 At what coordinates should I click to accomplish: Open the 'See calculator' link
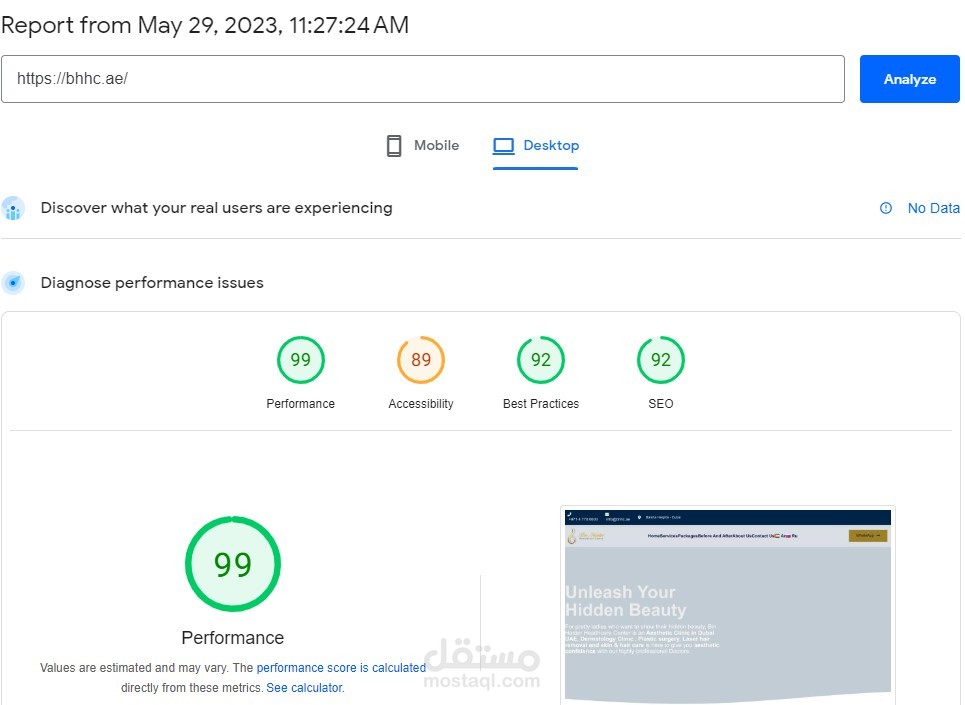click(304, 688)
